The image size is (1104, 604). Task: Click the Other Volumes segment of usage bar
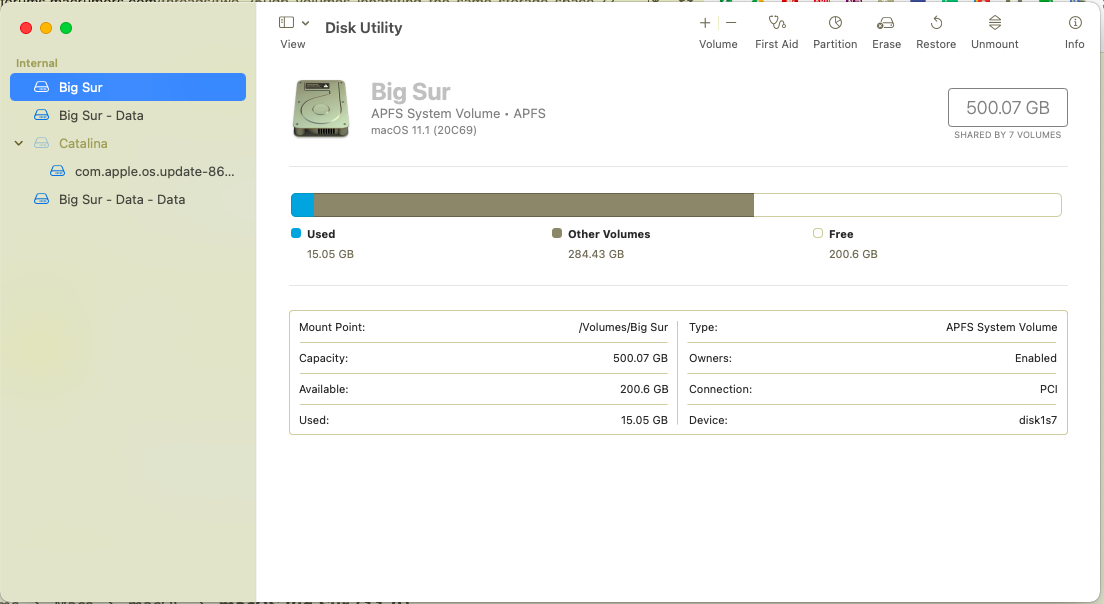click(534, 205)
